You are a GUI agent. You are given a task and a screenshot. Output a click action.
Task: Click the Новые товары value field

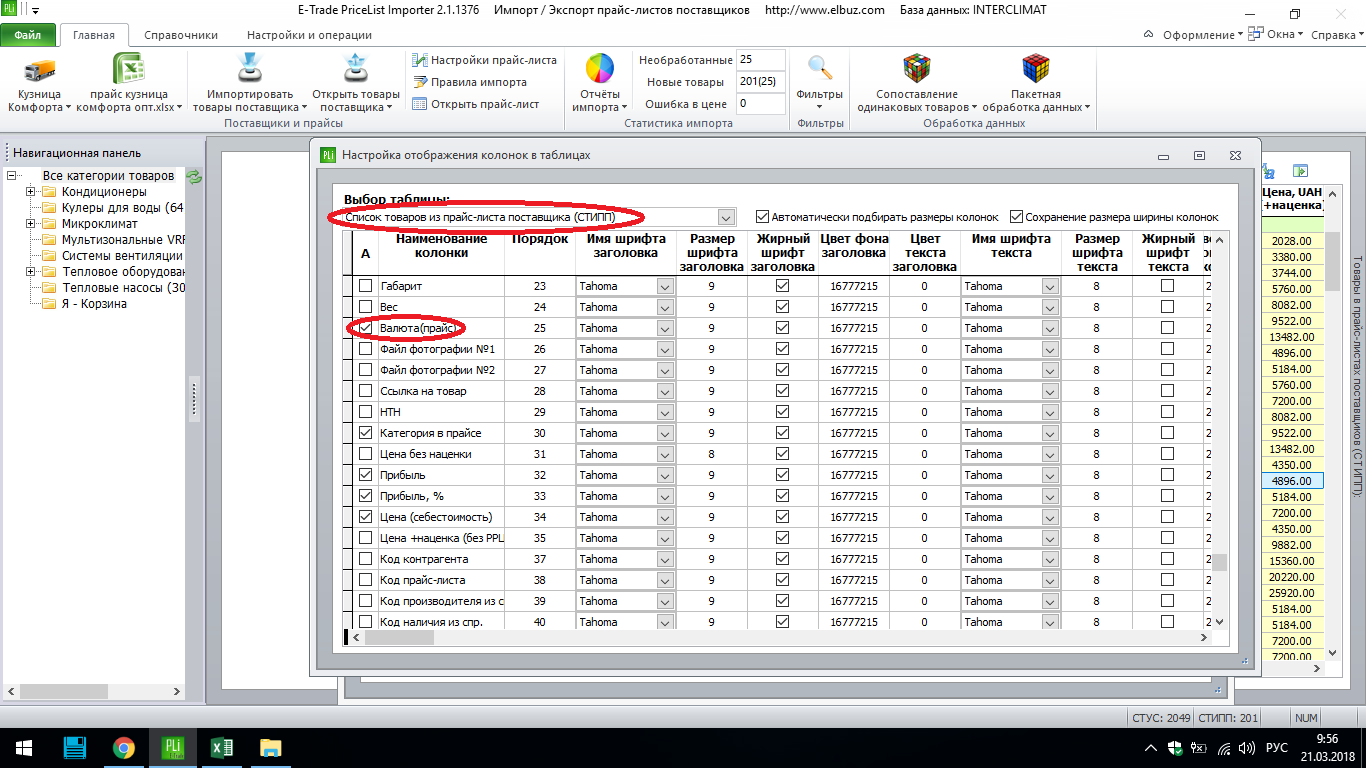pos(760,82)
